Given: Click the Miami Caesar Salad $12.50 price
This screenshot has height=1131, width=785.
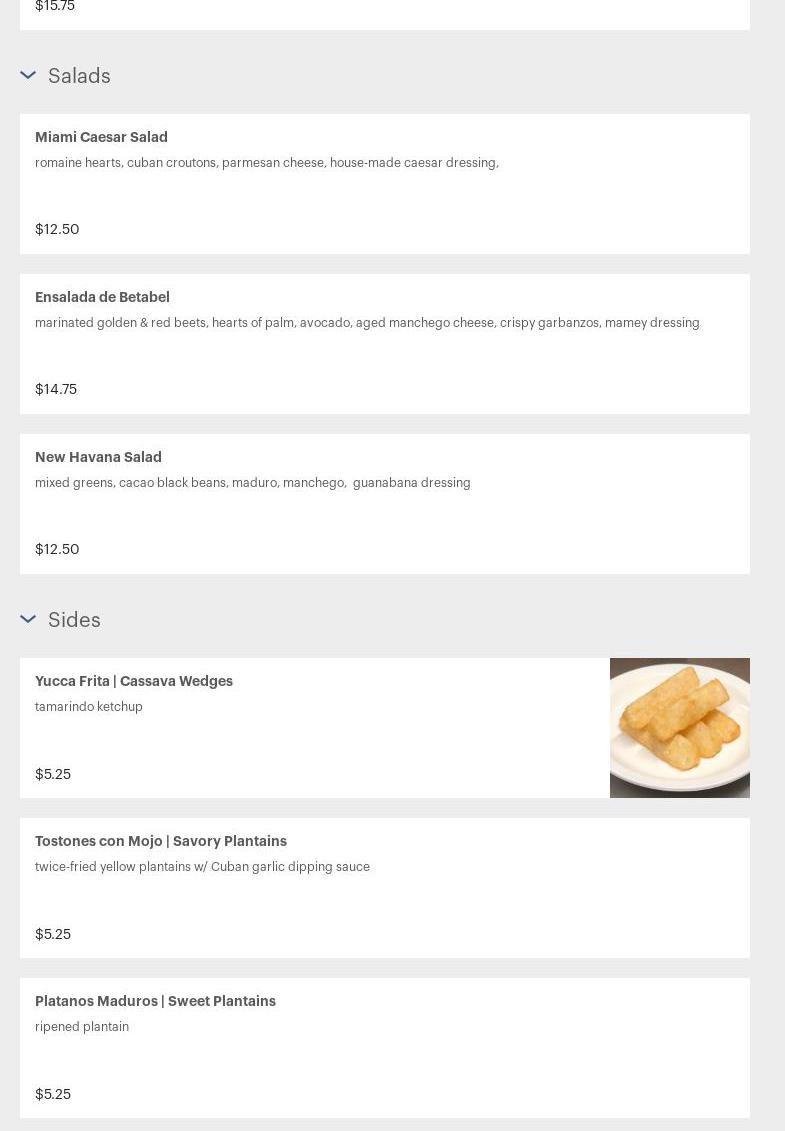Looking at the screenshot, I should [x=57, y=229].
